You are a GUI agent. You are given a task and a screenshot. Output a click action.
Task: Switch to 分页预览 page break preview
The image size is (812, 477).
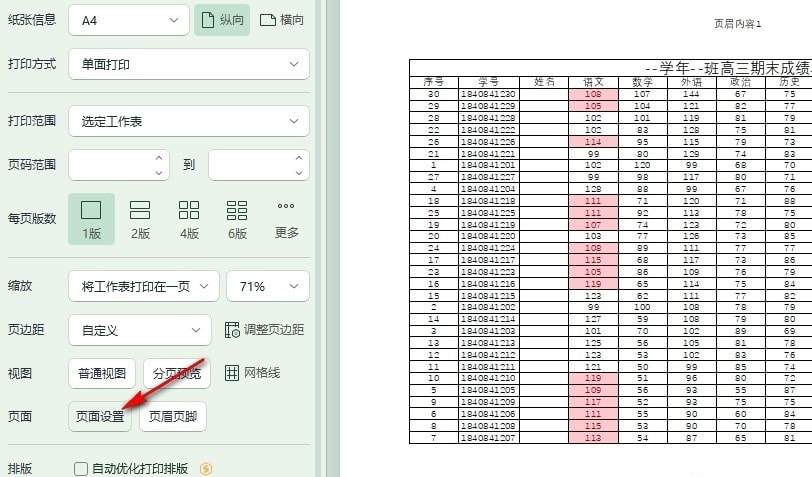tap(177, 373)
